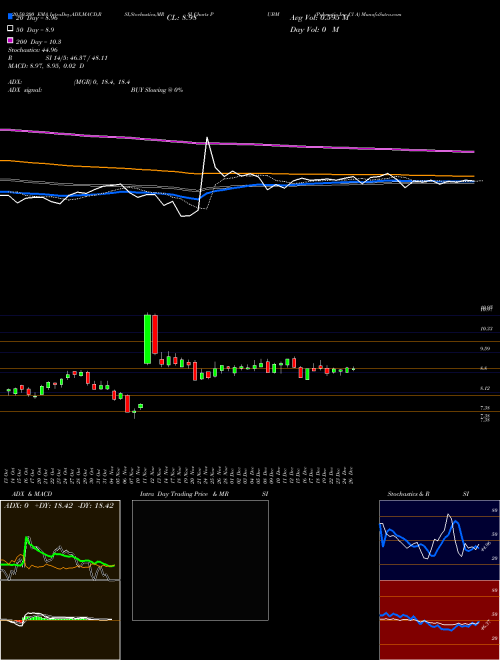Screen dimensions: 500x660
Task: Click the tall red candlestick beside the green one
Action: [x=155, y=334]
